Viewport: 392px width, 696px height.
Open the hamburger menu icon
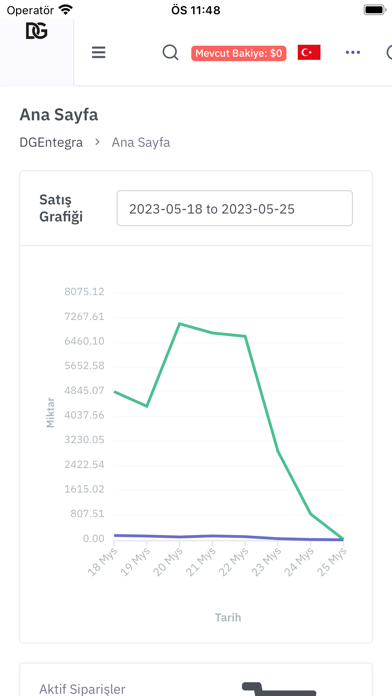pos(99,53)
